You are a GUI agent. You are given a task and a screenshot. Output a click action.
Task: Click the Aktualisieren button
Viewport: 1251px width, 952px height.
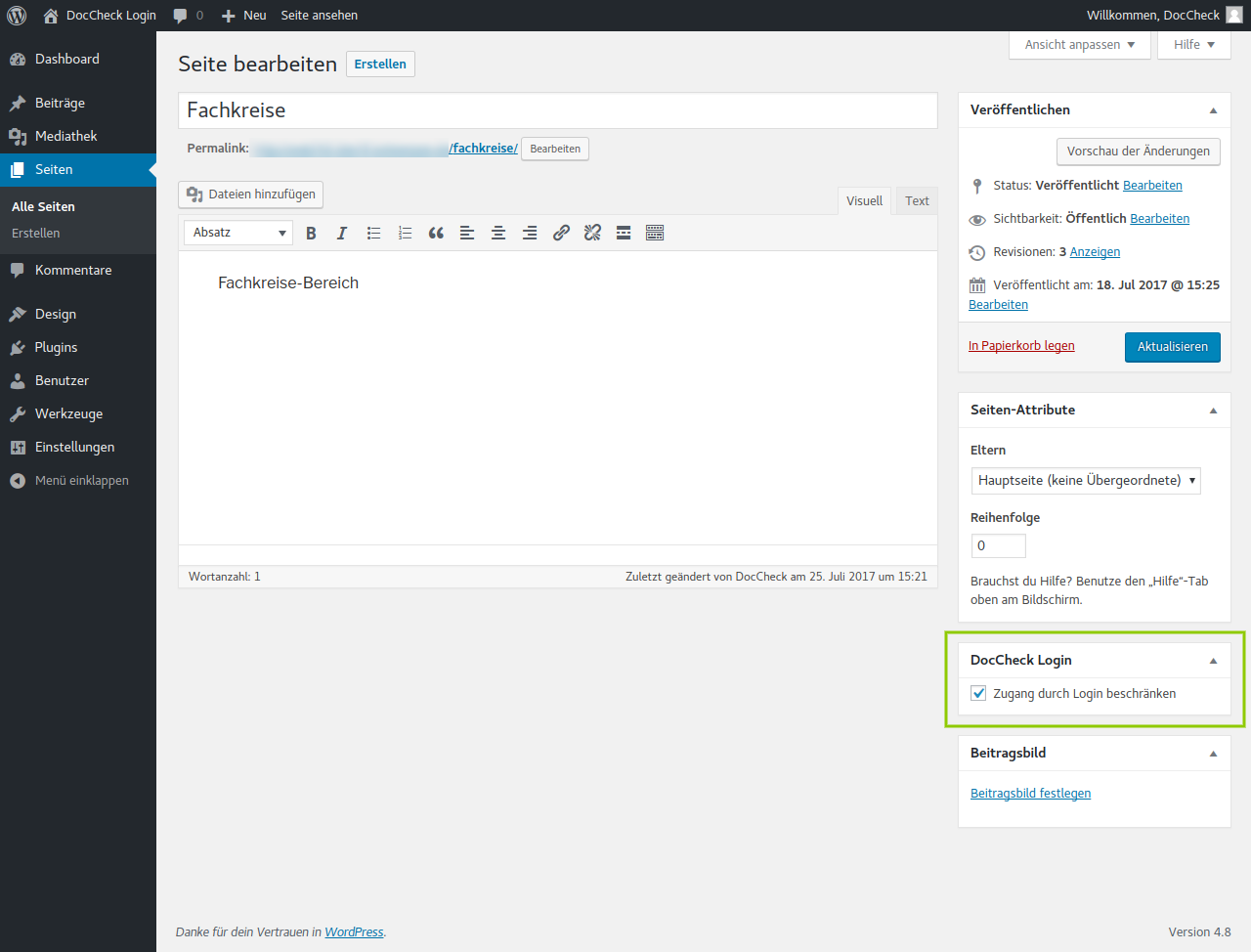(1173, 347)
